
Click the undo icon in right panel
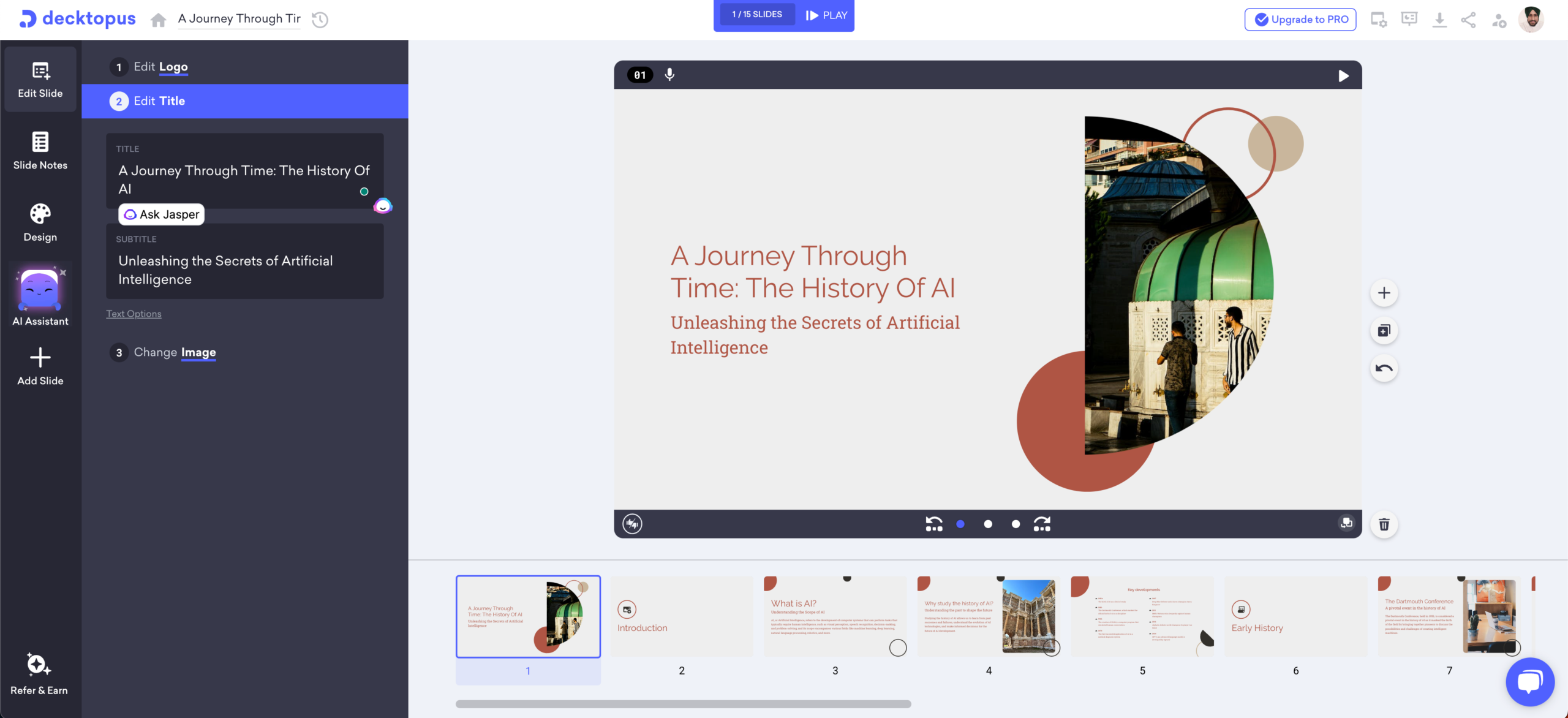pos(1384,368)
